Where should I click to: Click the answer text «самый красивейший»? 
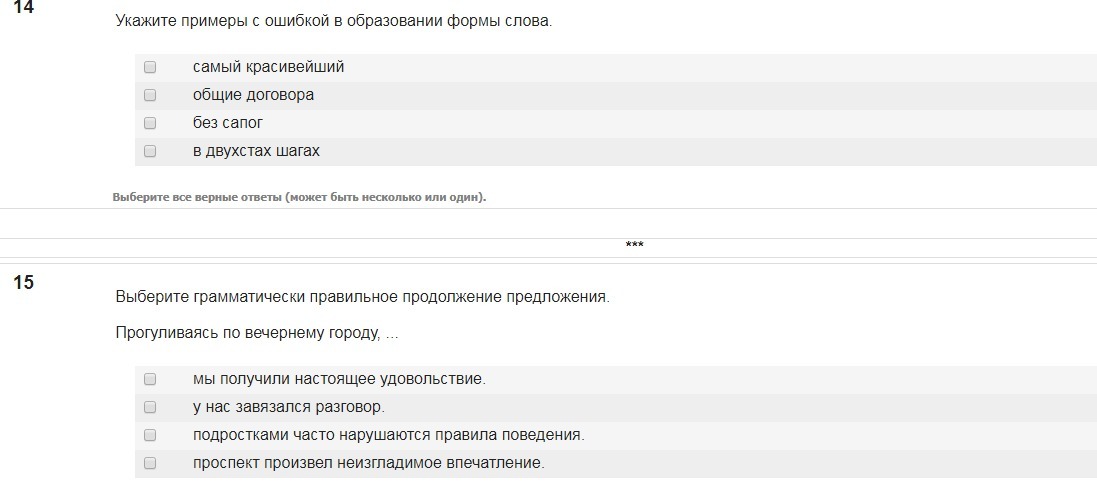pos(268,67)
